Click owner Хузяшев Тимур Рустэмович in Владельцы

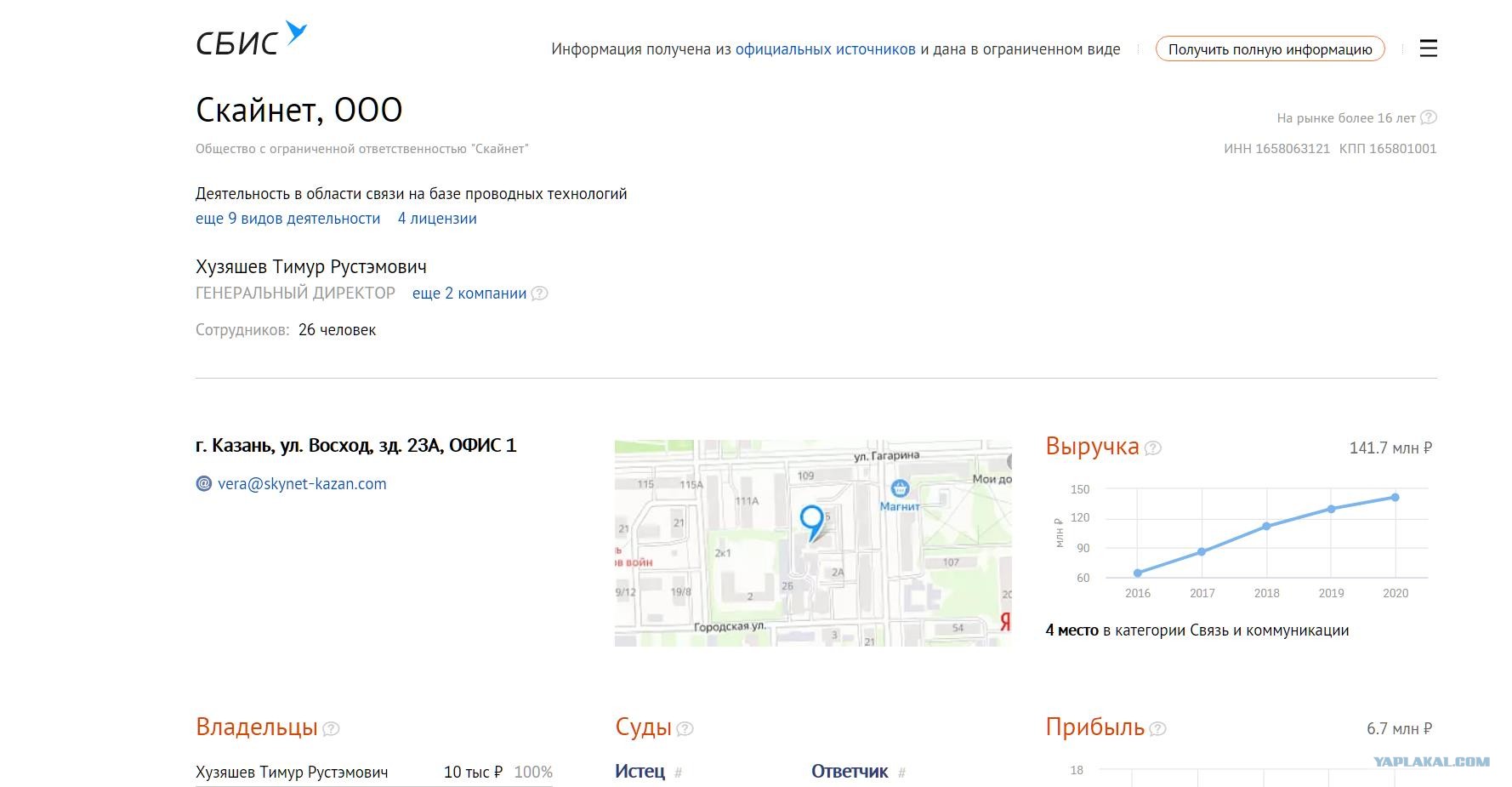pos(292,773)
